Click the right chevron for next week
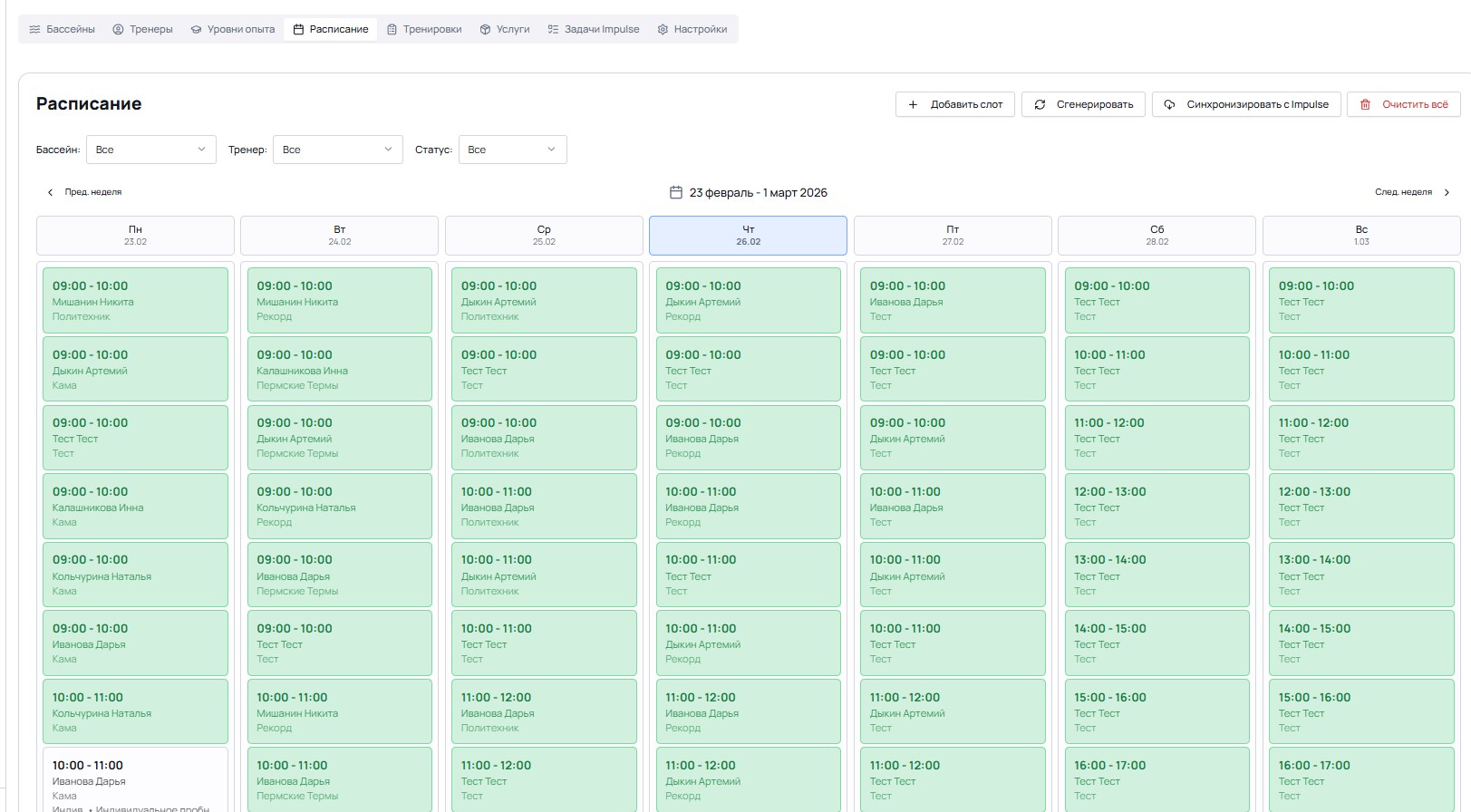 pos(1447,192)
